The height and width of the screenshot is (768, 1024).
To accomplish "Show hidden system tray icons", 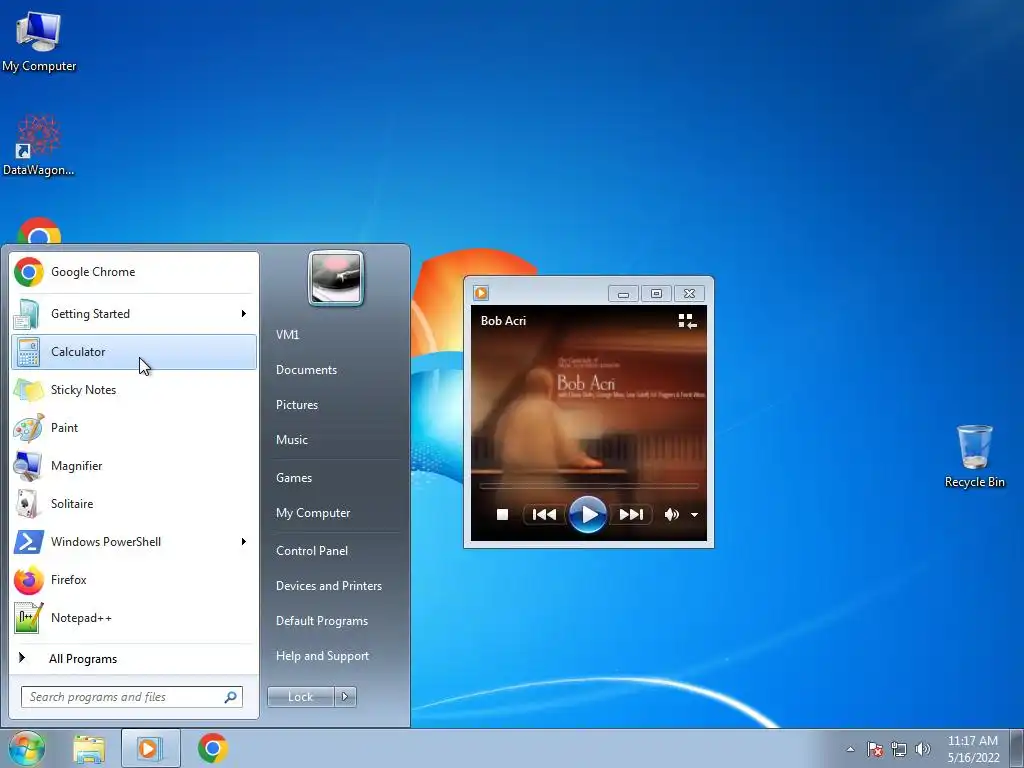I will tap(850, 749).
